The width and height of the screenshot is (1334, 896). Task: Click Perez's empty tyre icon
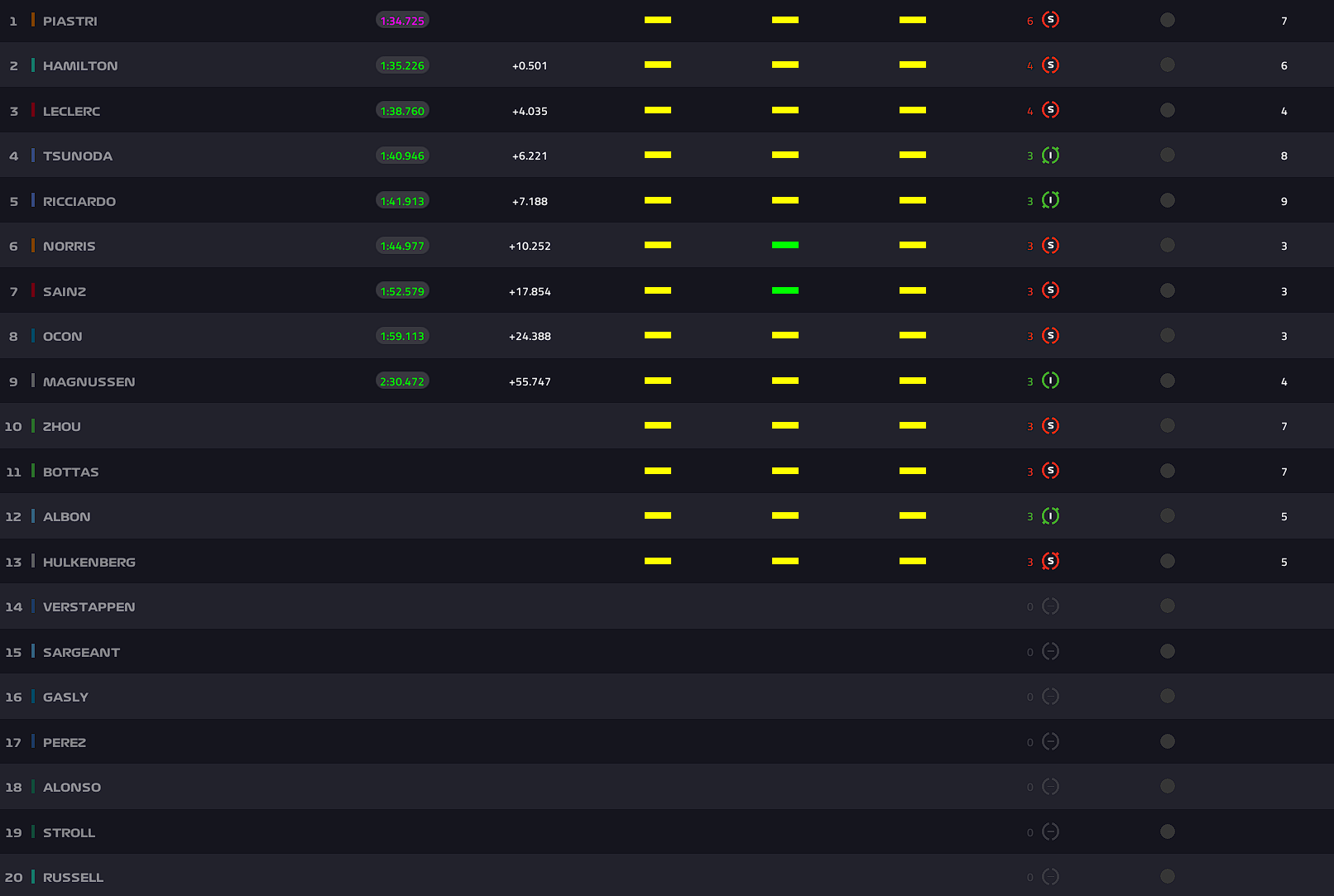tap(1050, 741)
